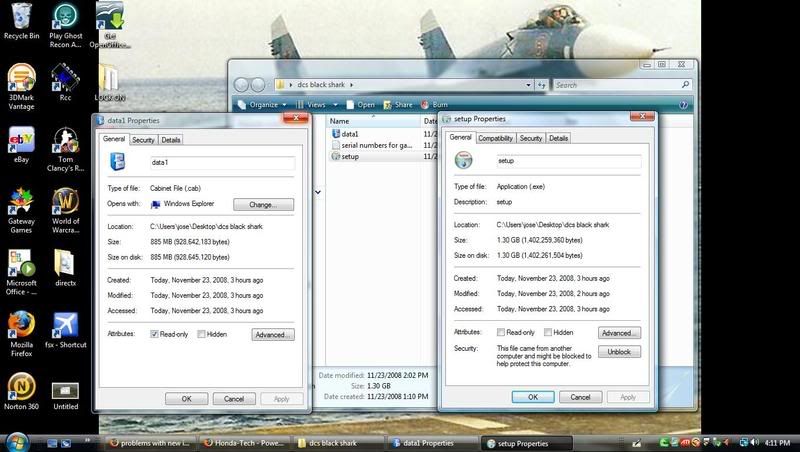The image size is (800, 452).
Task: Sort by the Name column header
Action: click(x=373, y=121)
